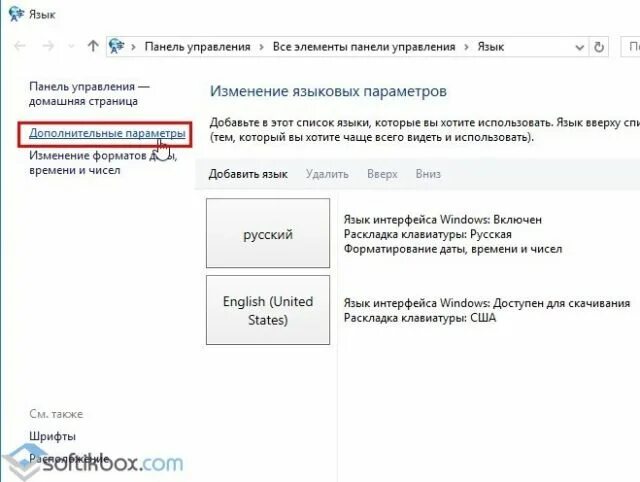
Task: Open recent locations dropdown arrow
Action: click(x=71, y=47)
